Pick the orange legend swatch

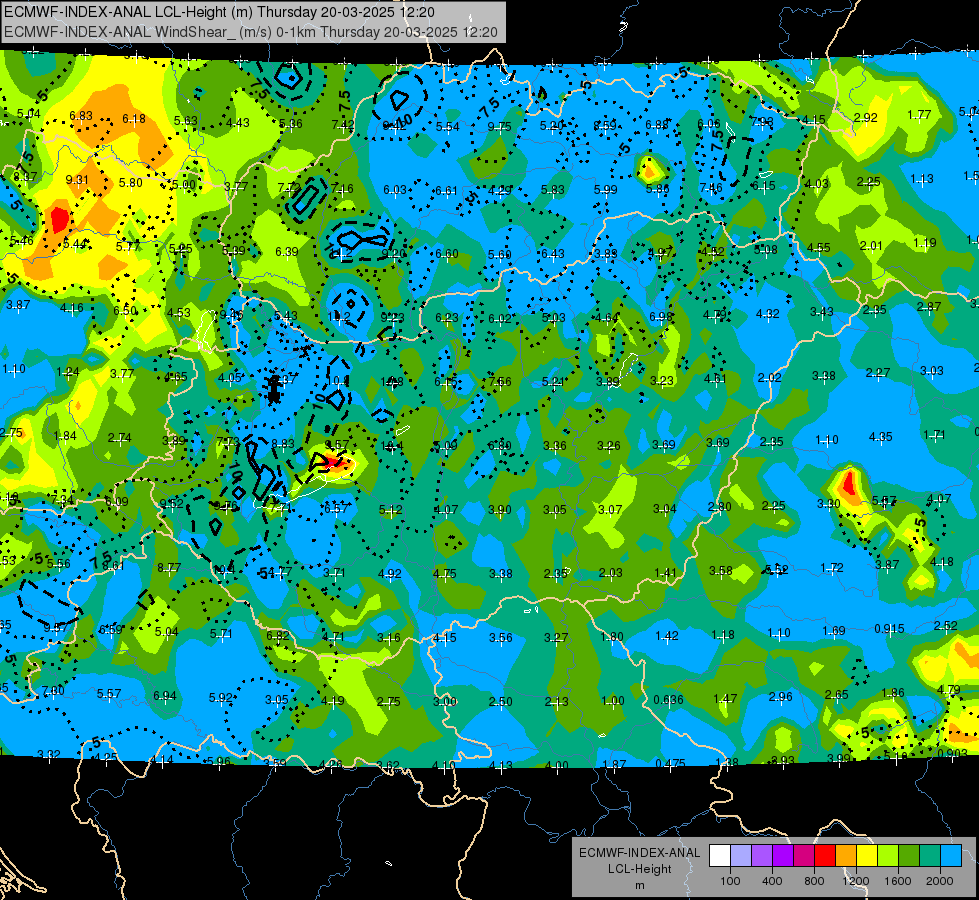tap(846, 856)
